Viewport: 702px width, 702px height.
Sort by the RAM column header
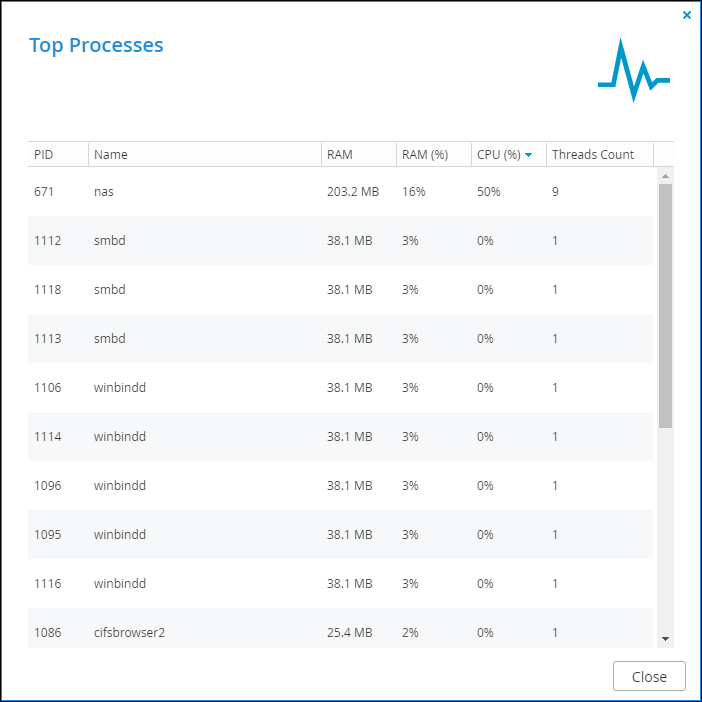coord(359,154)
